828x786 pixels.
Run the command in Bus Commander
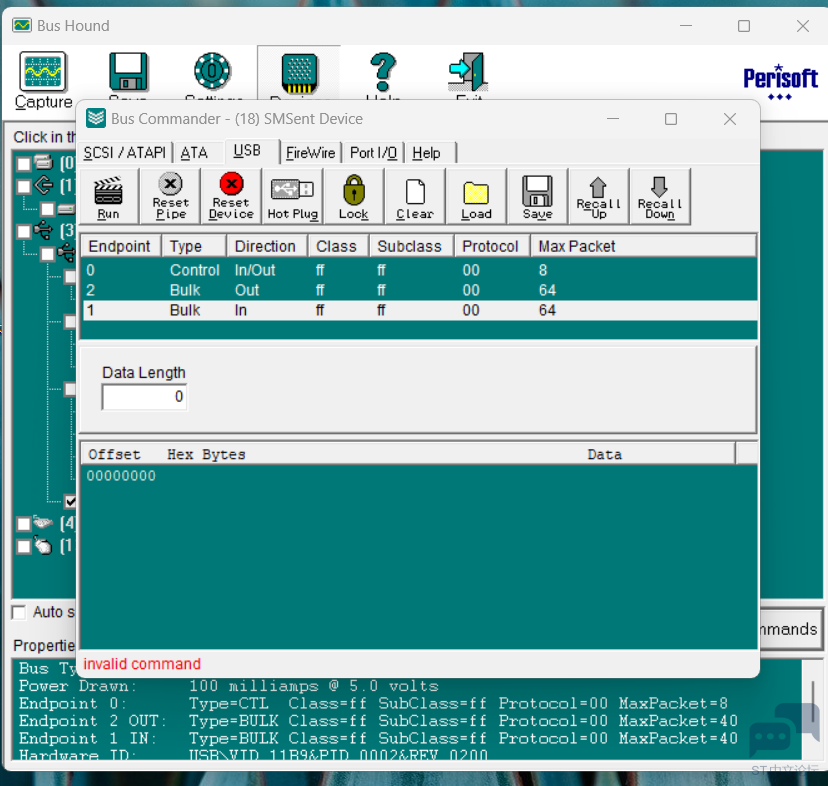[108, 197]
